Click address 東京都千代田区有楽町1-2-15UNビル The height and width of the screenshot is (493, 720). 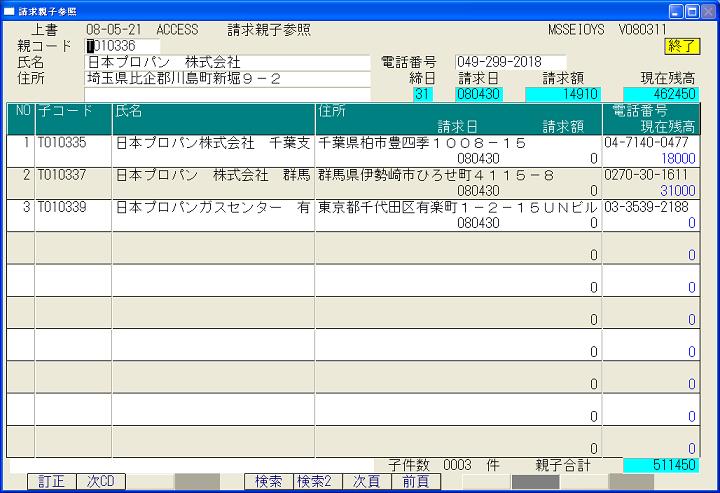point(457,207)
